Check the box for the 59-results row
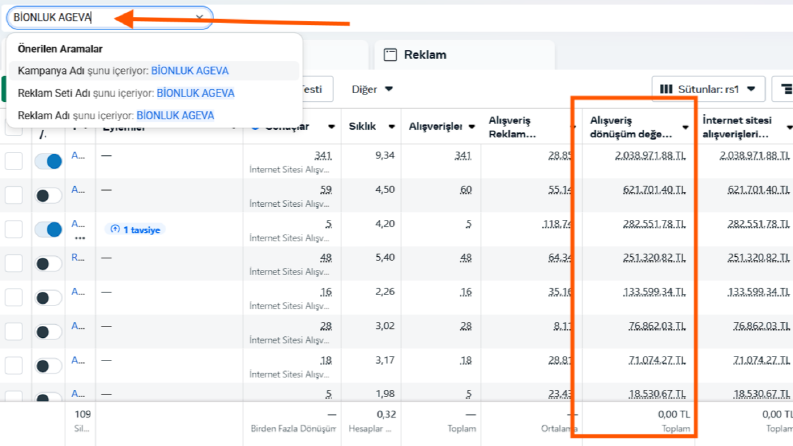 click(14, 195)
